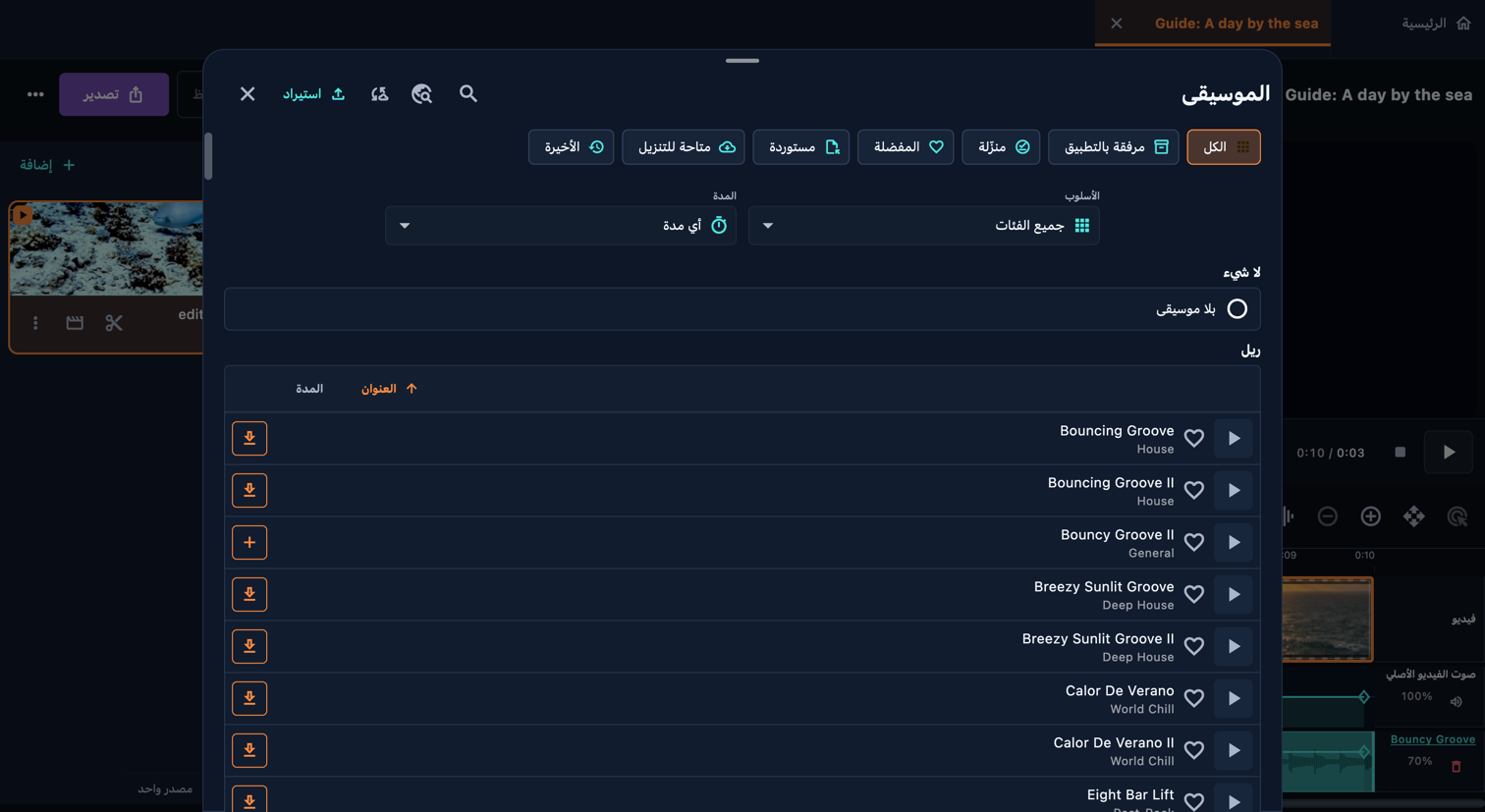The width and height of the screenshot is (1485, 812).
Task: Favorite the Bouncing Groove track
Action: [1194, 439]
